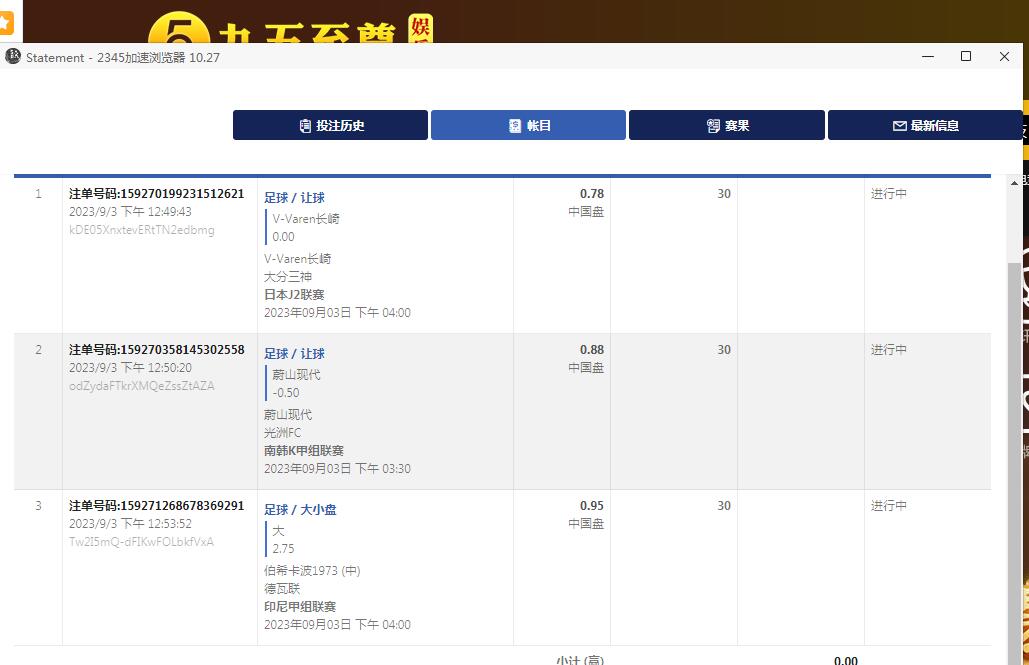Image resolution: width=1029 pixels, height=665 pixels.
Task: Click the 进行中 status in row 2
Action: 889,350
